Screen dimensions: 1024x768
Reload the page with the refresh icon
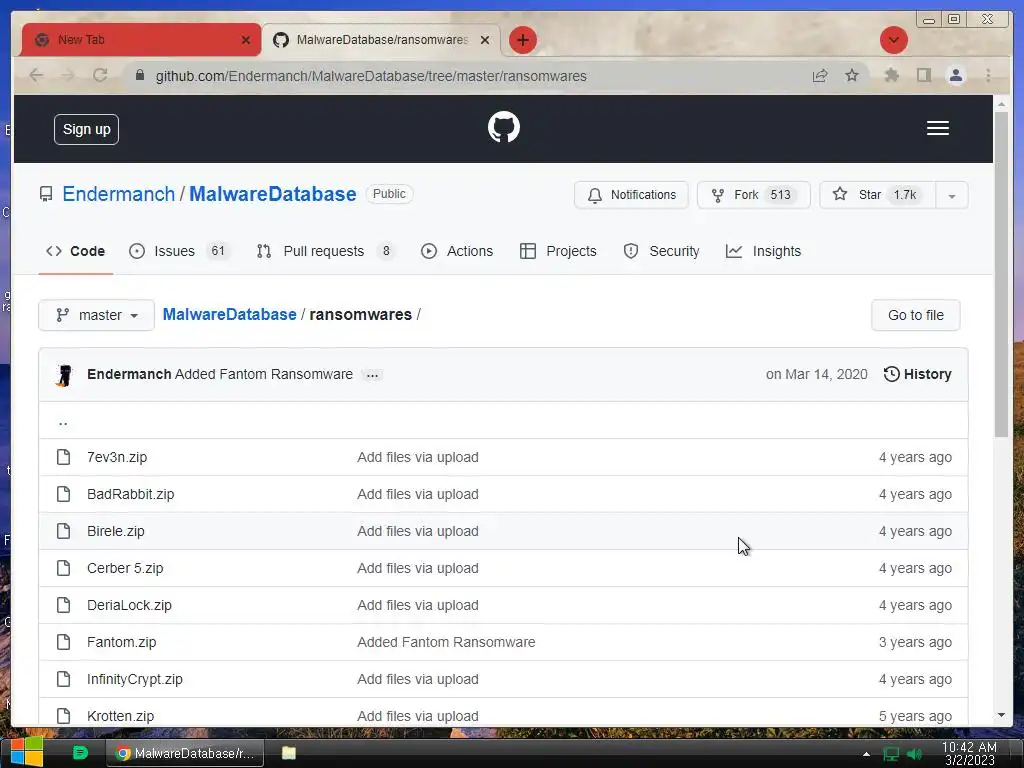pos(100,76)
